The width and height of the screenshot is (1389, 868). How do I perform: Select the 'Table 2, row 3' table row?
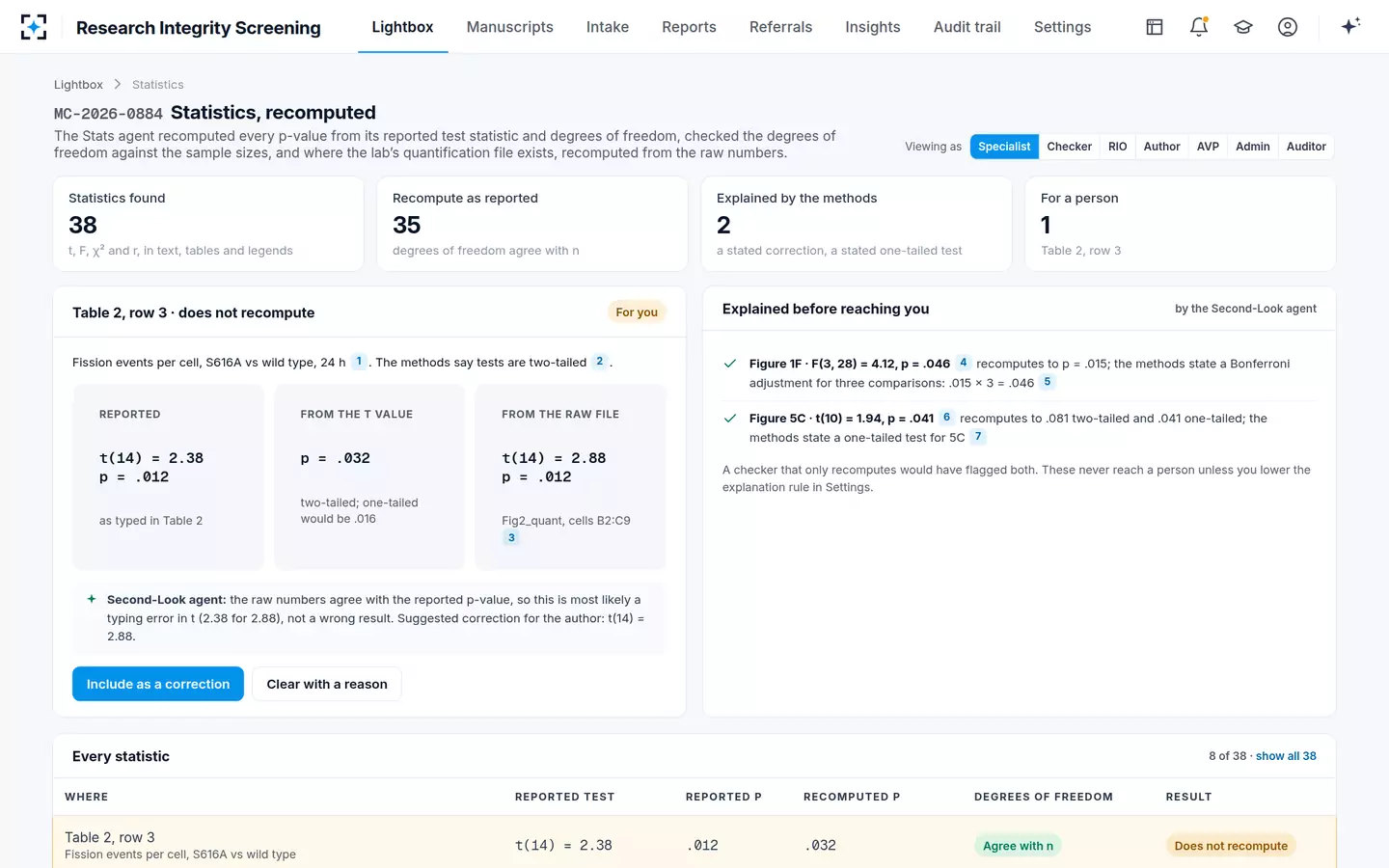pos(694,843)
